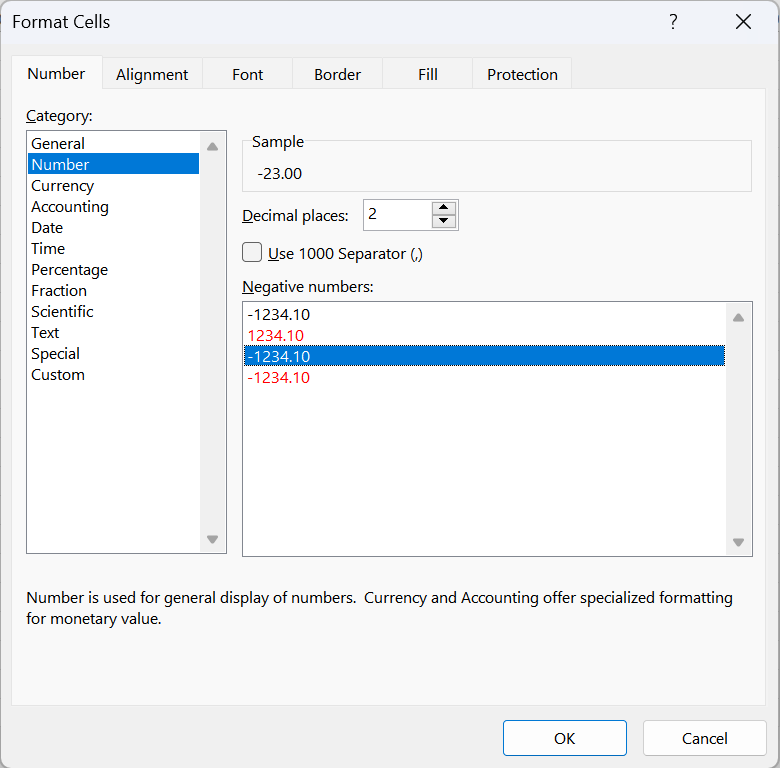Click Category list scroll up arrow
Viewport: 780px width, 768px height.
[x=212, y=146]
